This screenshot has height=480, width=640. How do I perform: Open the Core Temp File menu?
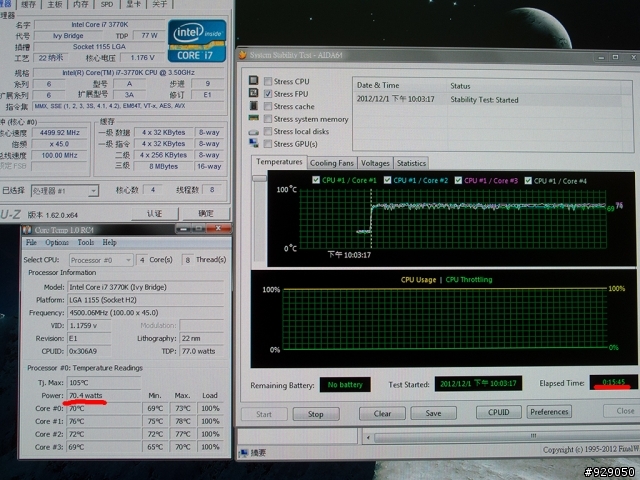pos(31,242)
